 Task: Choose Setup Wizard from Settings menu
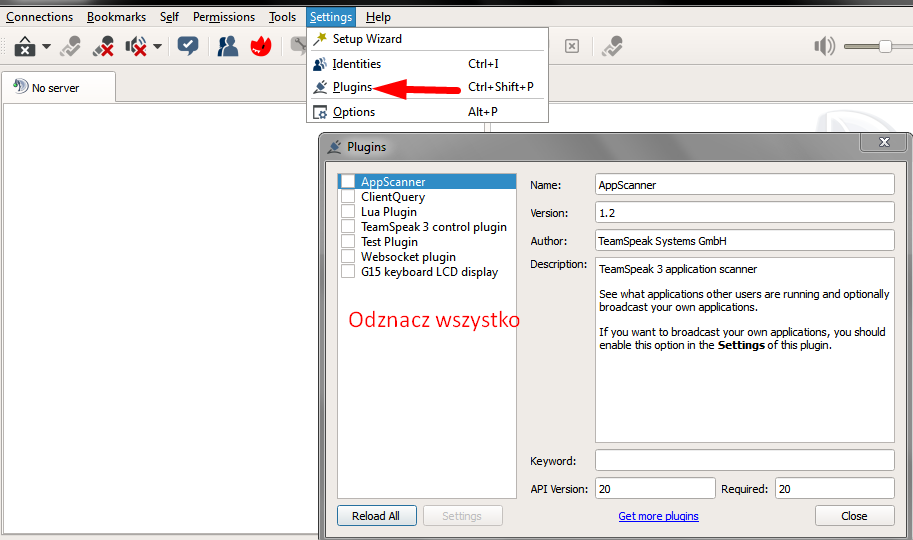click(x=427, y=39)
